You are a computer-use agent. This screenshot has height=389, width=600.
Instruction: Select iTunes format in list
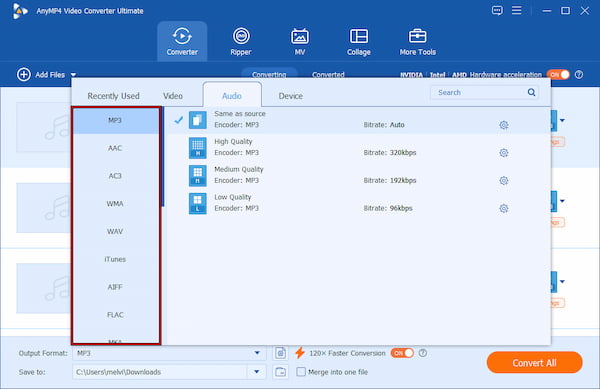pyautogui.click(x=115, y=259)
